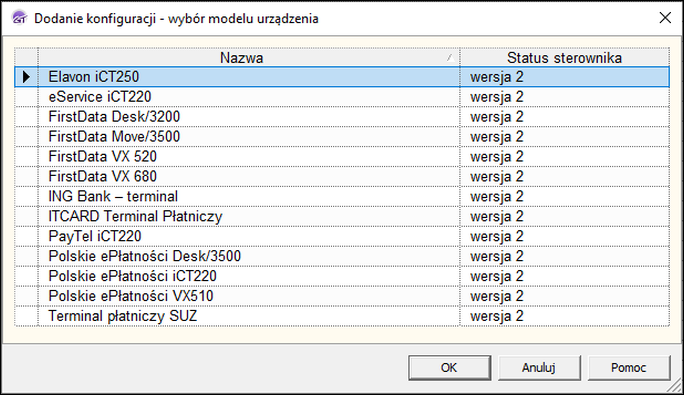Open help with the Pomoc button

point(629,368)
